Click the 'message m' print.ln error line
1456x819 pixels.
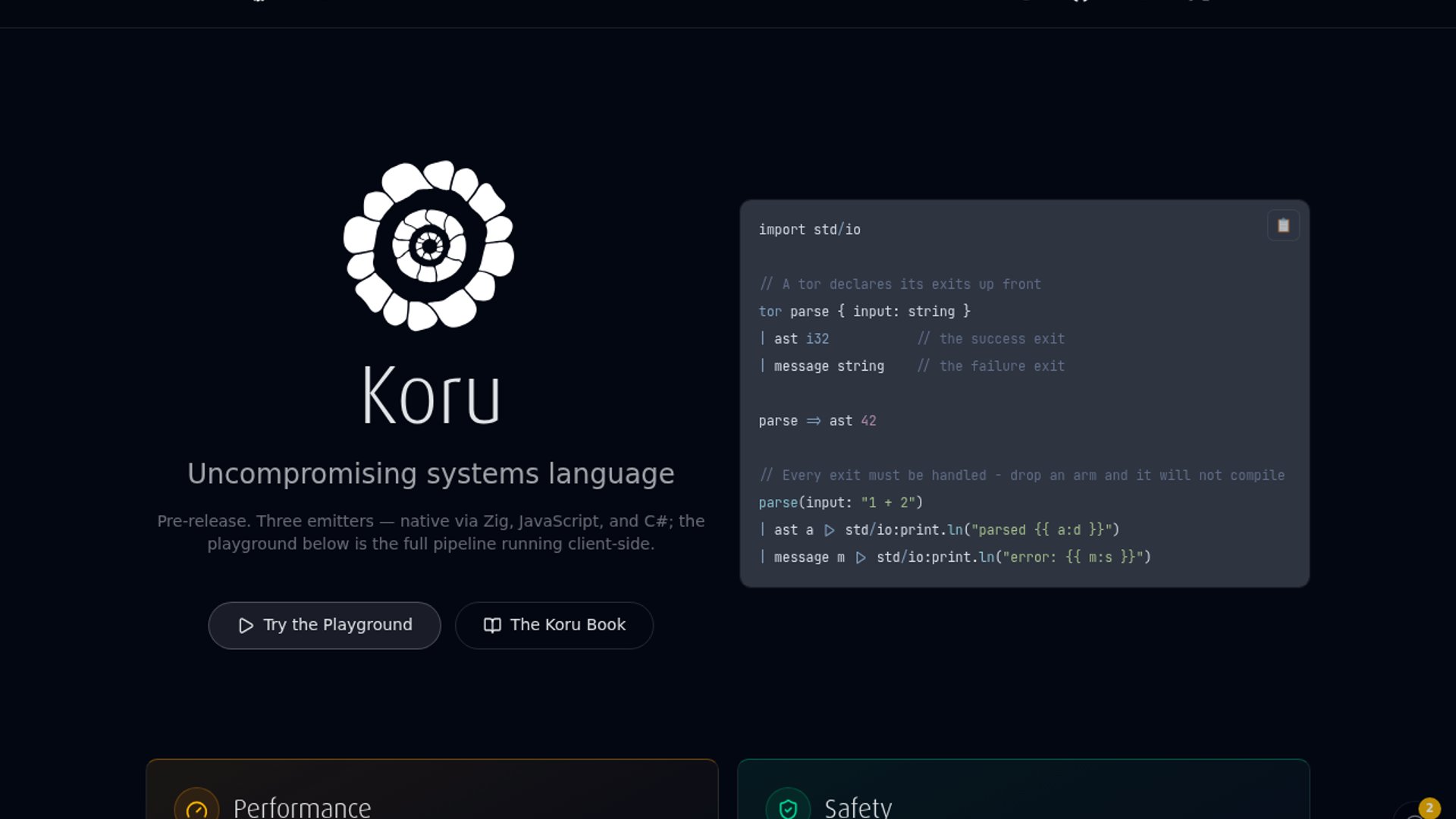tap(955, 557)
